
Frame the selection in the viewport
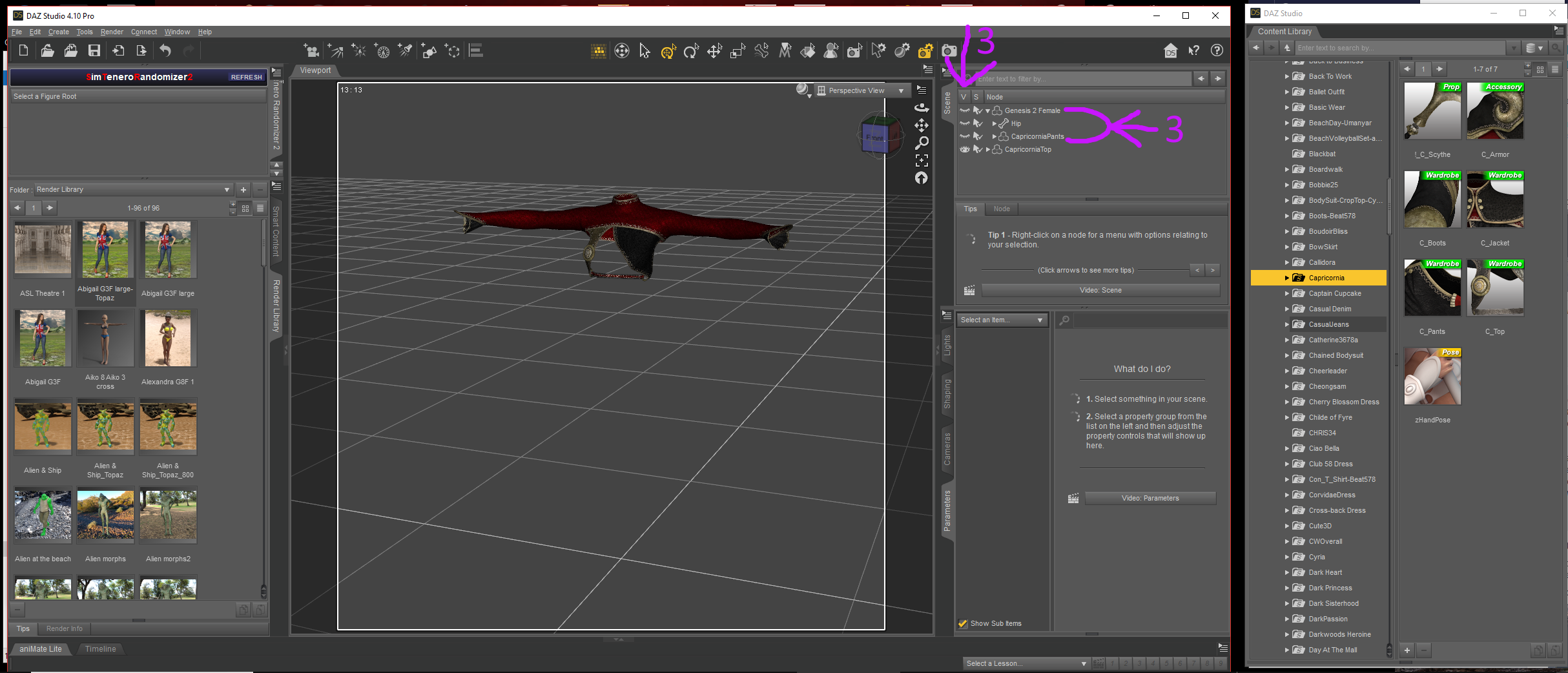click(x=922, y=160)
